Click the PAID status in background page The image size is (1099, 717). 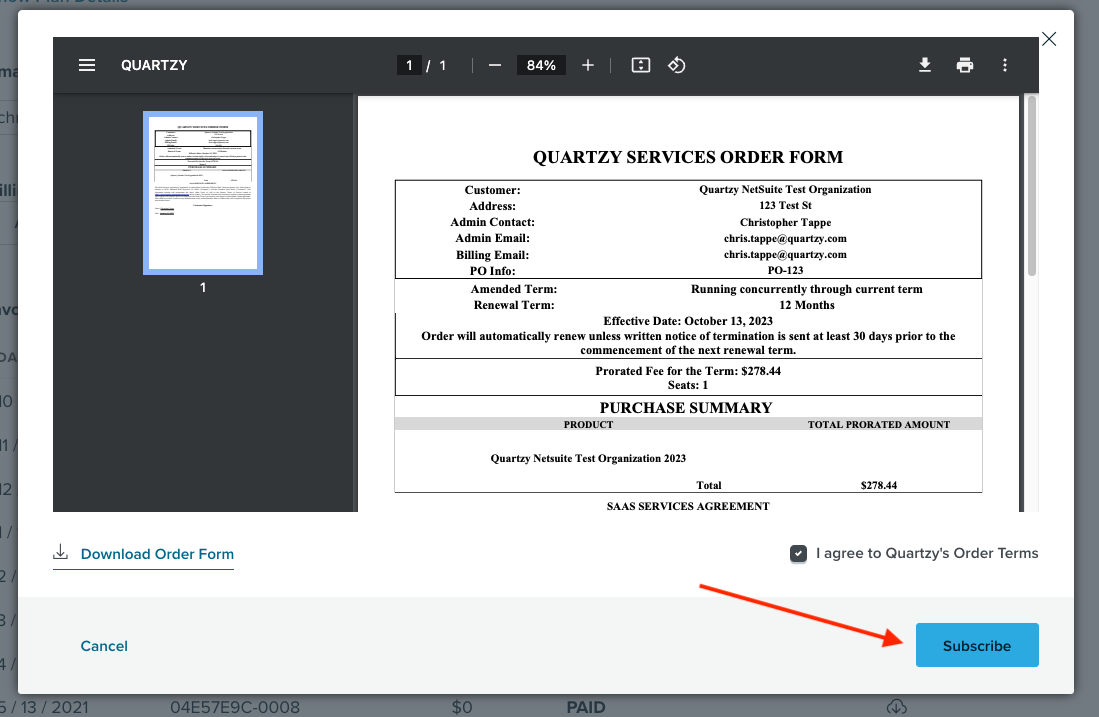click(586, 707)
